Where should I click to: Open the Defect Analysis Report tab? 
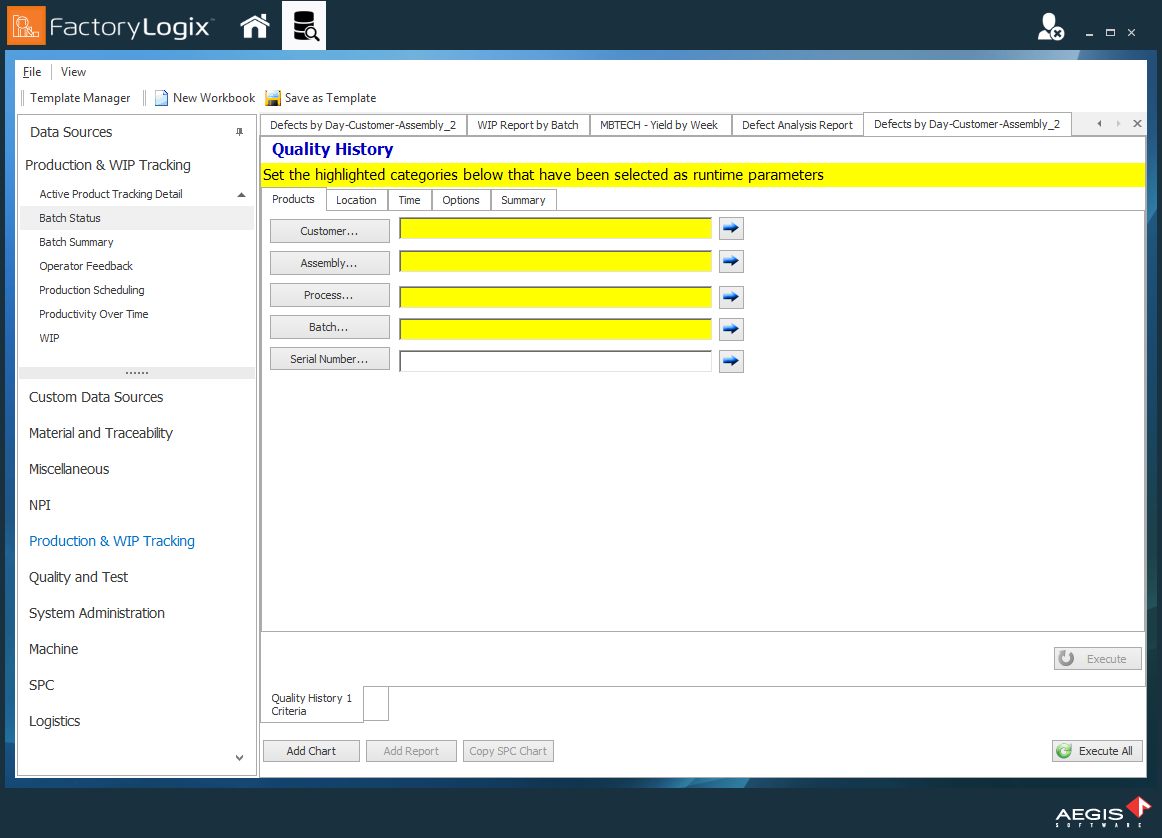797,124
